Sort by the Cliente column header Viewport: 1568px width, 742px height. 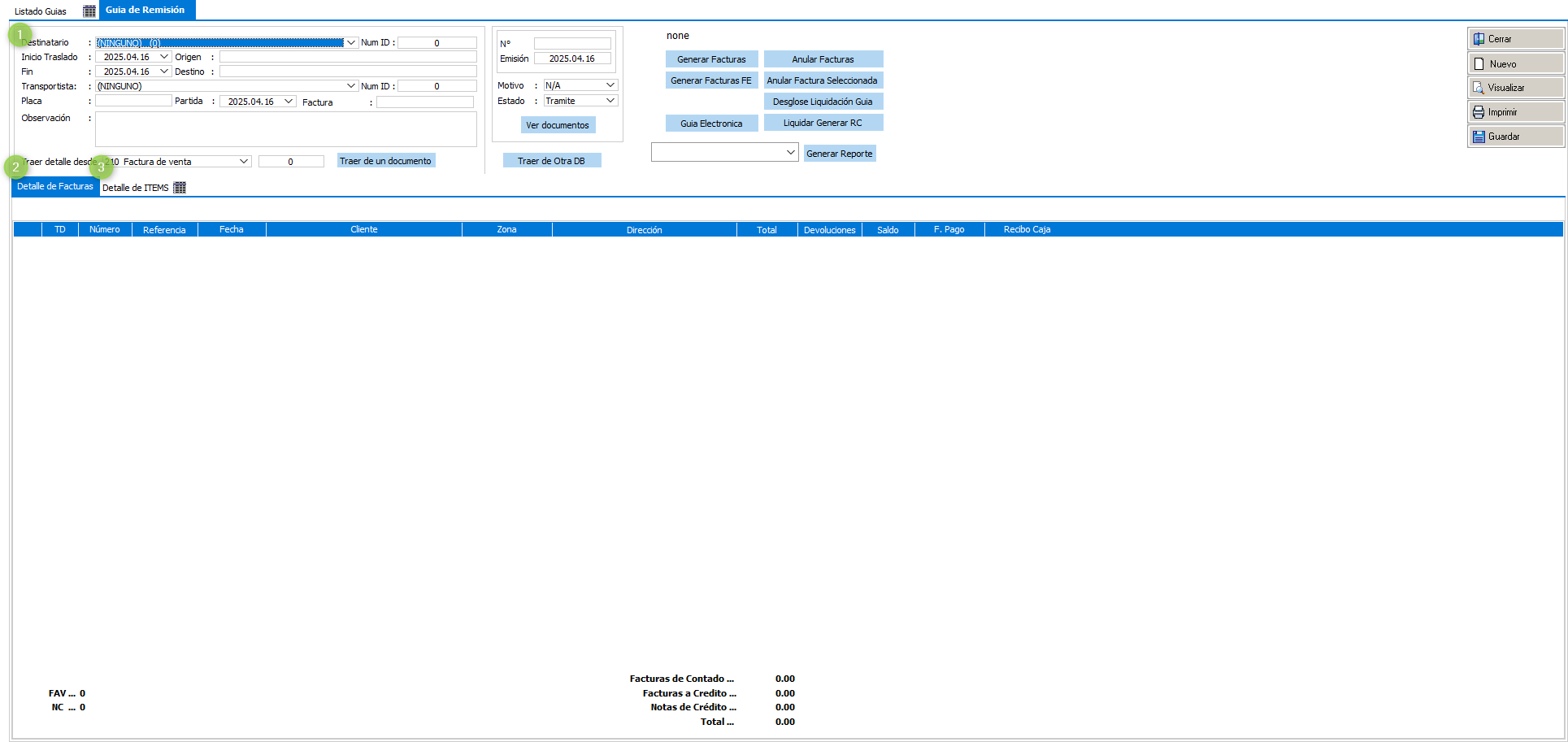click(363, 230)
